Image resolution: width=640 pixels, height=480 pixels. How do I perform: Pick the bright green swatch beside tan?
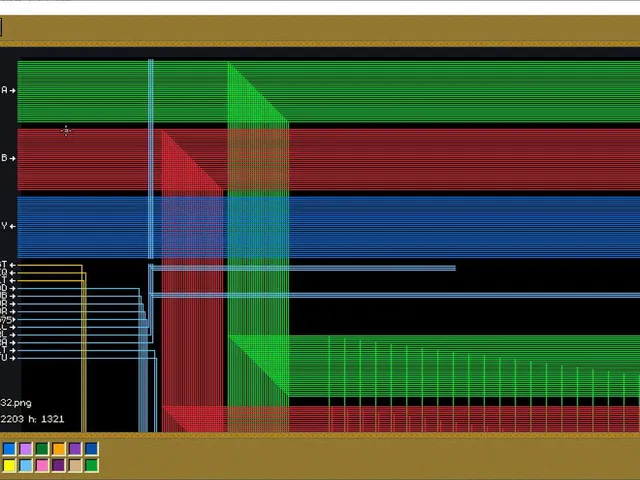(x=91, y=465)
